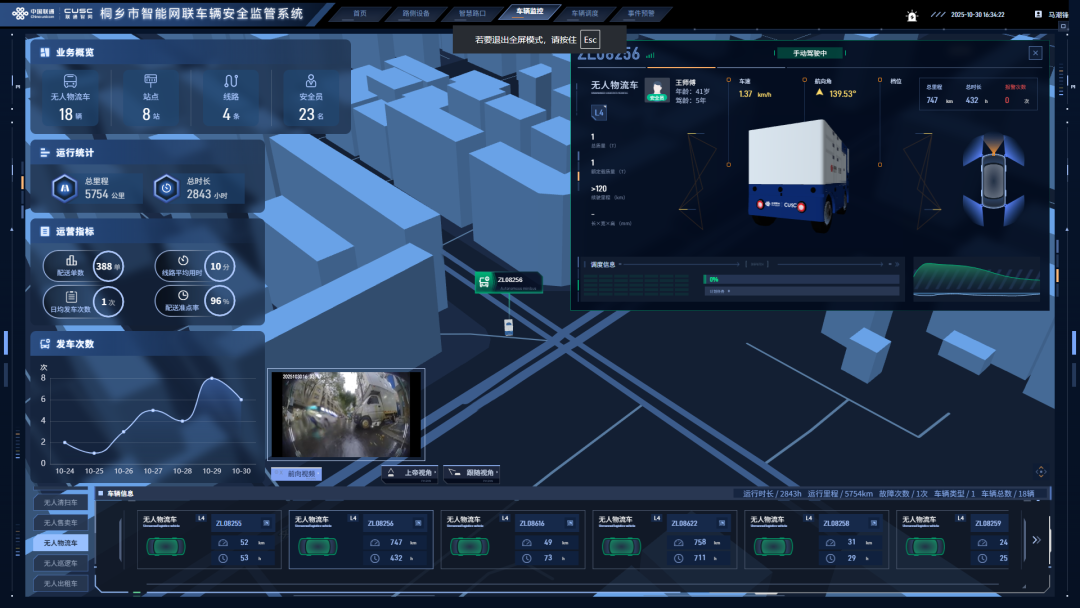The image size is (1080, 608).
Task: Click the safety officer avatar of 王师傅
Action: (657, 91)
